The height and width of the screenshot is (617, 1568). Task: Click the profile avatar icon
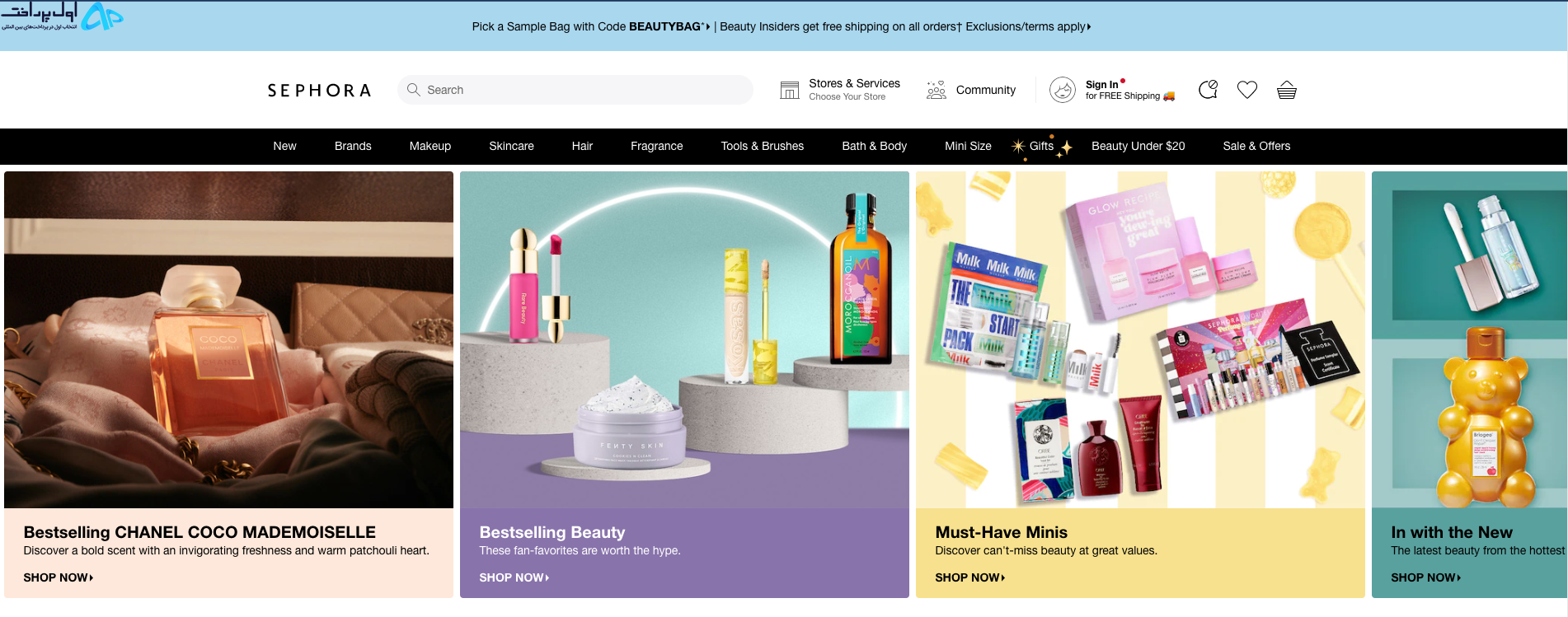[x=1063, y=90]
